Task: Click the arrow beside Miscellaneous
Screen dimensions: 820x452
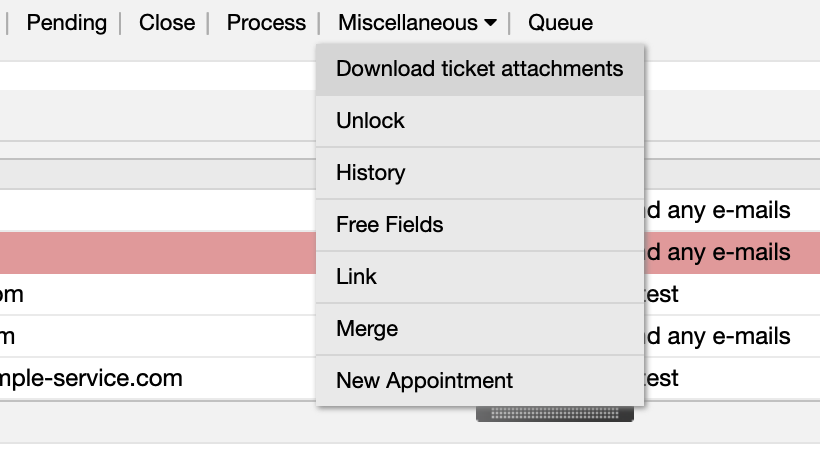Action: tap(490, 23)
